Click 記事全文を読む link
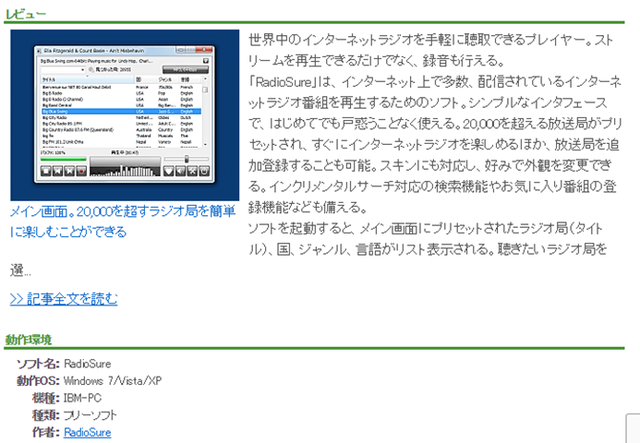 pos(64,299)
